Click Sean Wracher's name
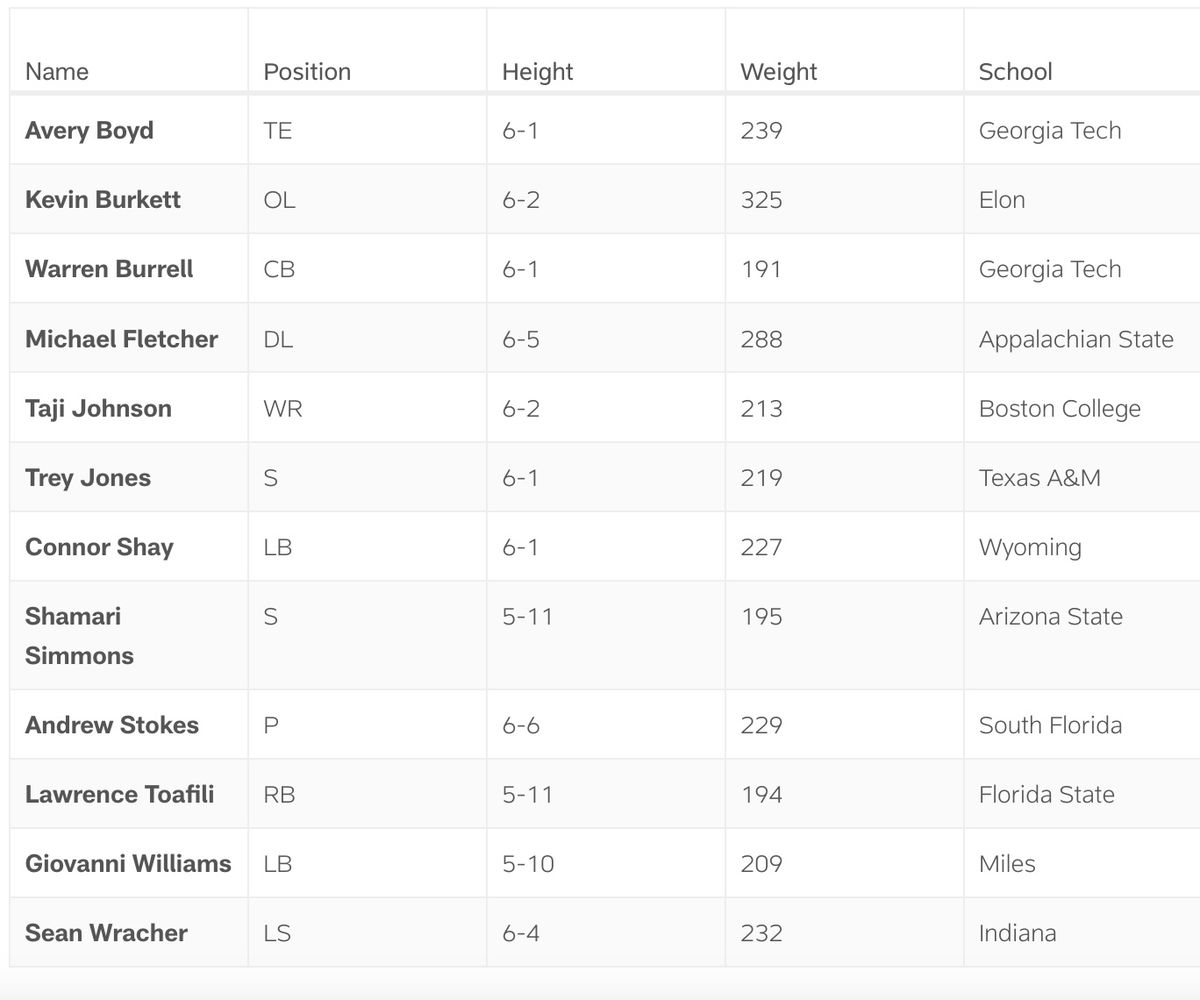 (106, 933)
